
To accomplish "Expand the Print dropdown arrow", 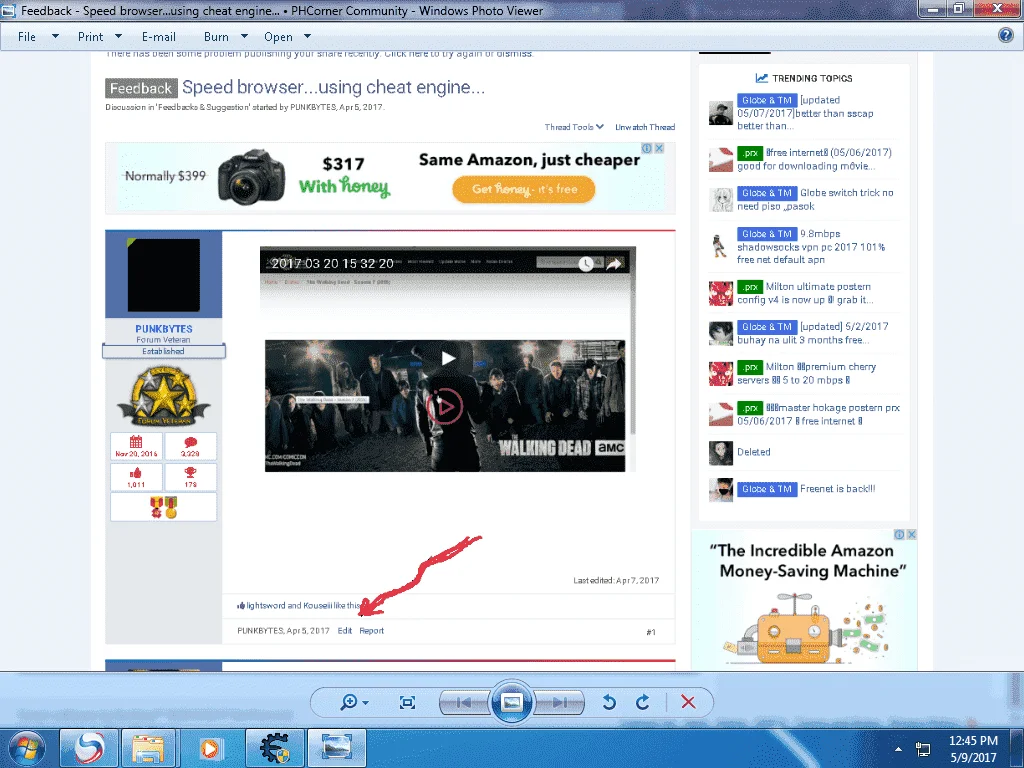I will [x=118, y=37].
